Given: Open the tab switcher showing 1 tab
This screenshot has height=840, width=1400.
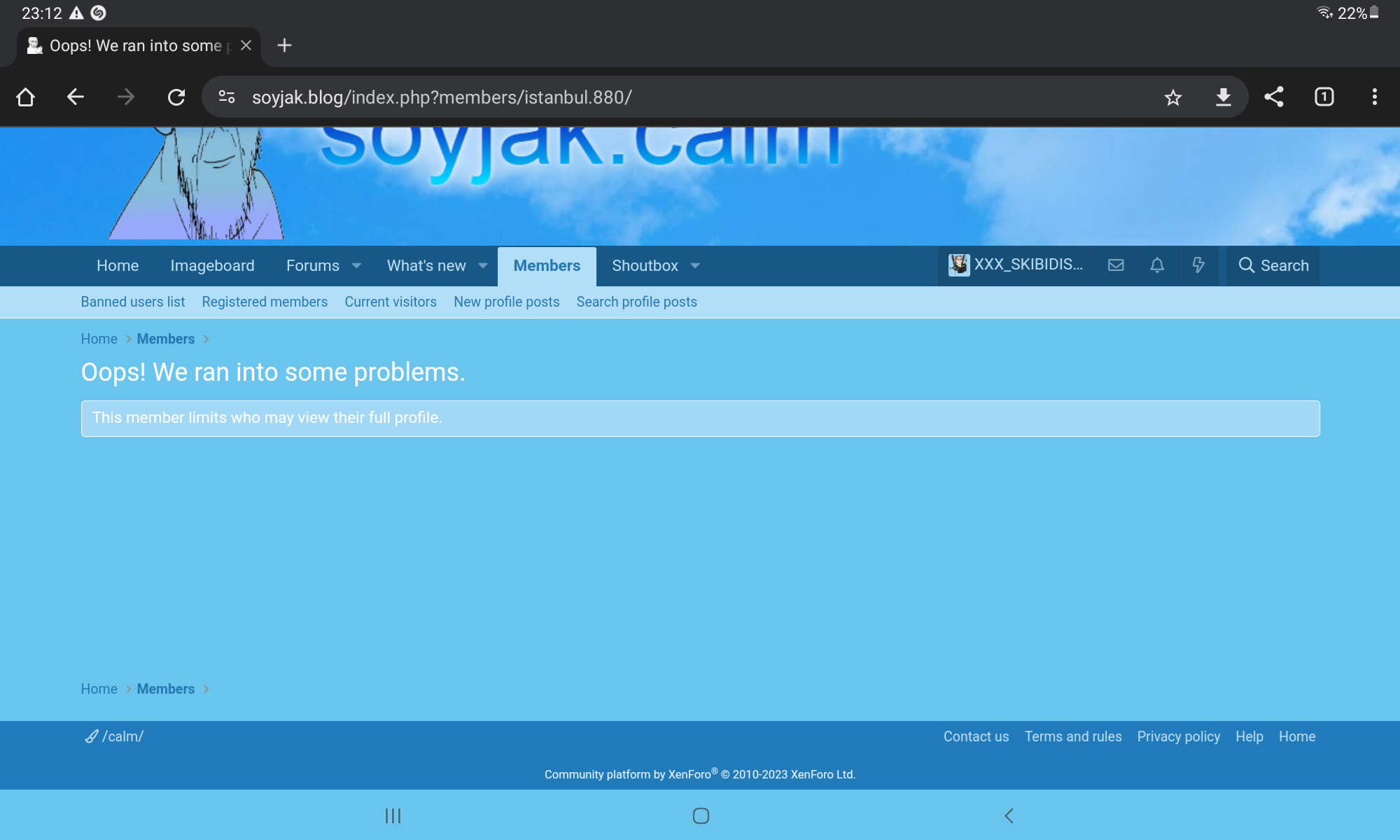Looking at the screenshot, I should (1324, 97).
